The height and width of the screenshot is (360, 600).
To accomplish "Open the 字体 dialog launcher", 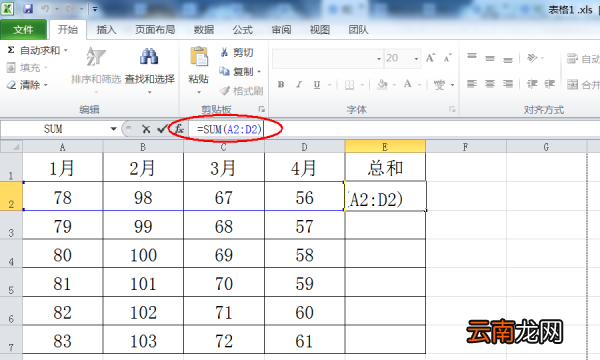I will (x=452, y=109).
